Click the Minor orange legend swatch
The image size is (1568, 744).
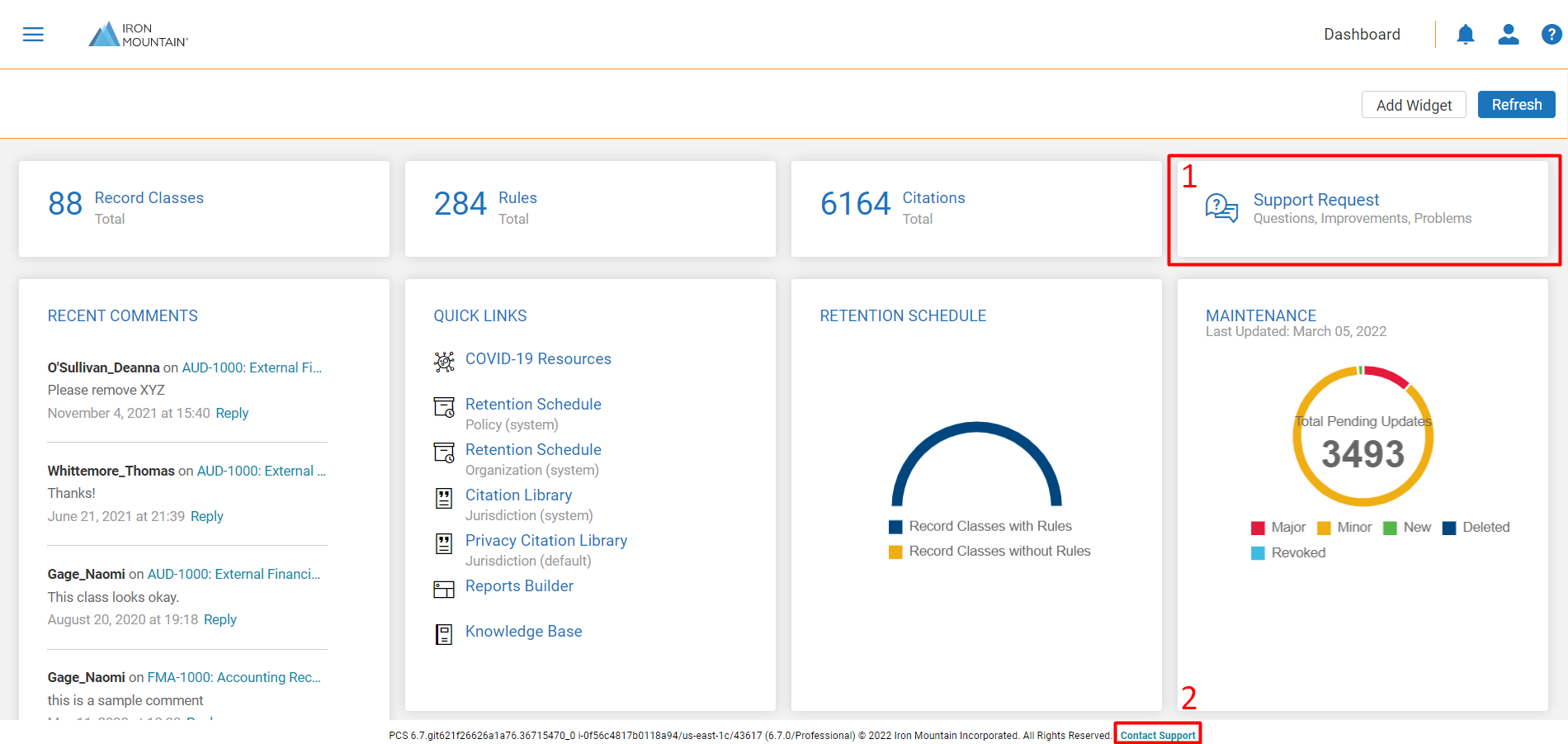point(1324,528)
